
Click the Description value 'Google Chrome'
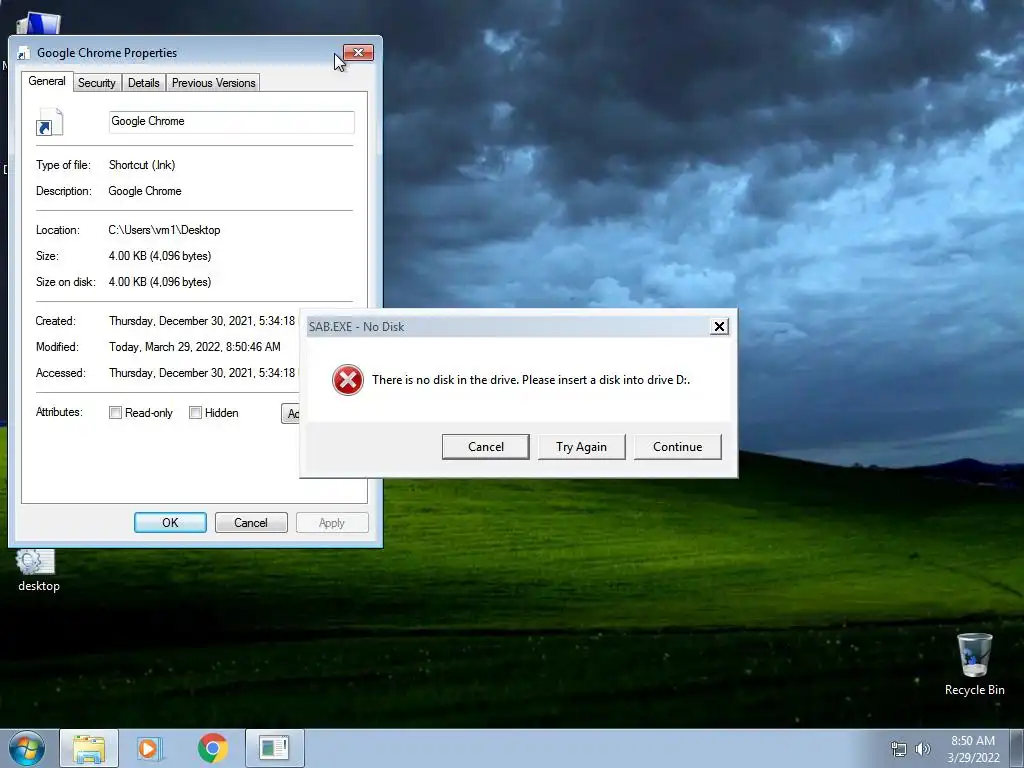[x=145, y=191]
